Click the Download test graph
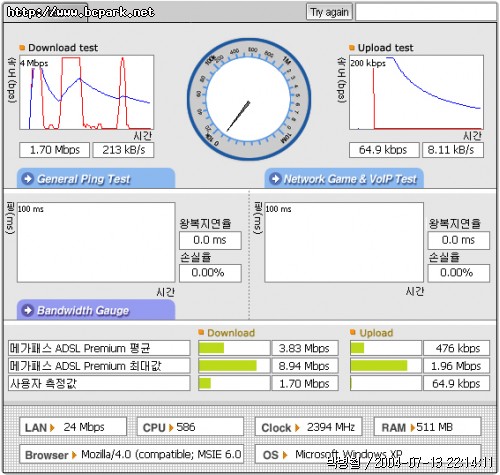500x475 pixels. 87,93
